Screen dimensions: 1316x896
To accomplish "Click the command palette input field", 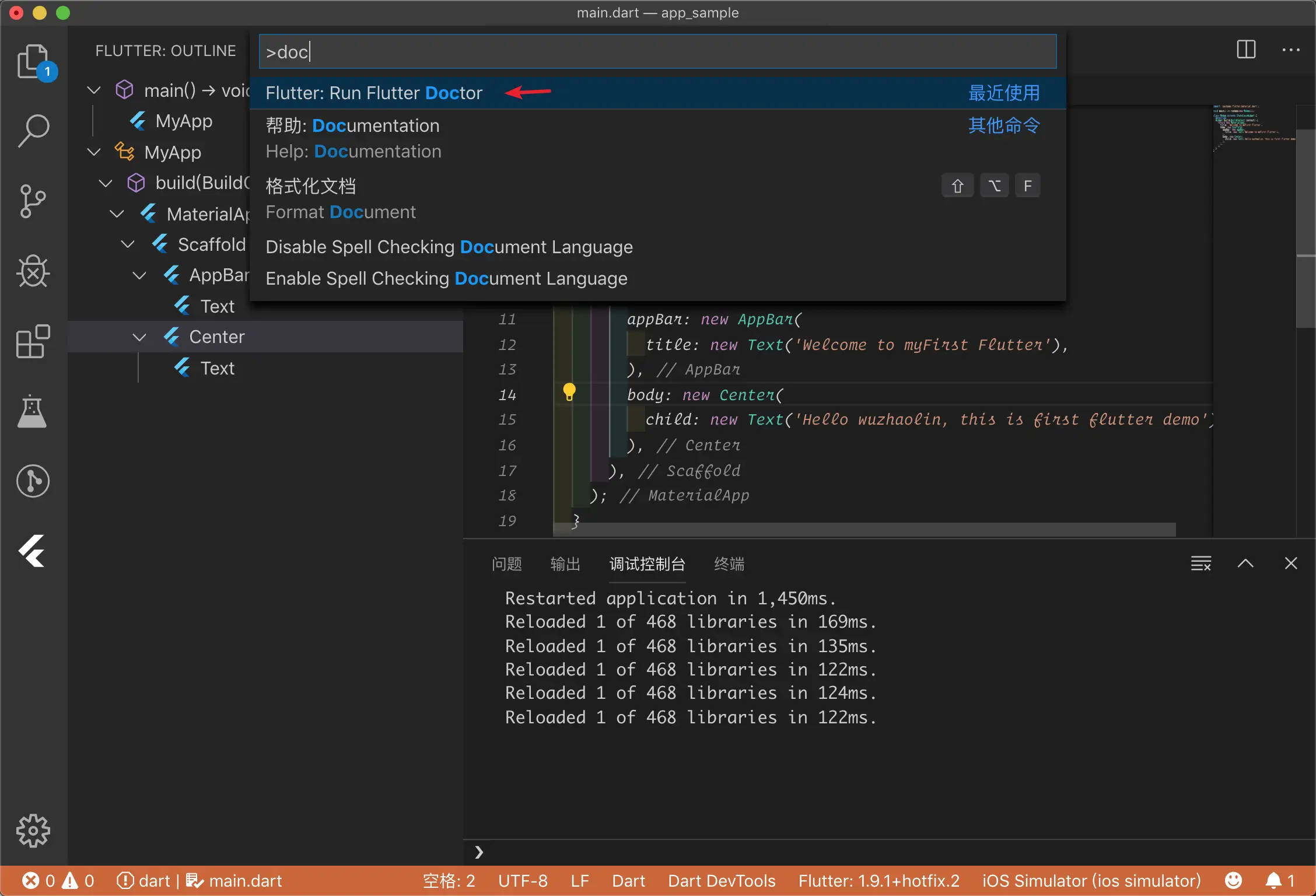I will (x=657, y=52).
